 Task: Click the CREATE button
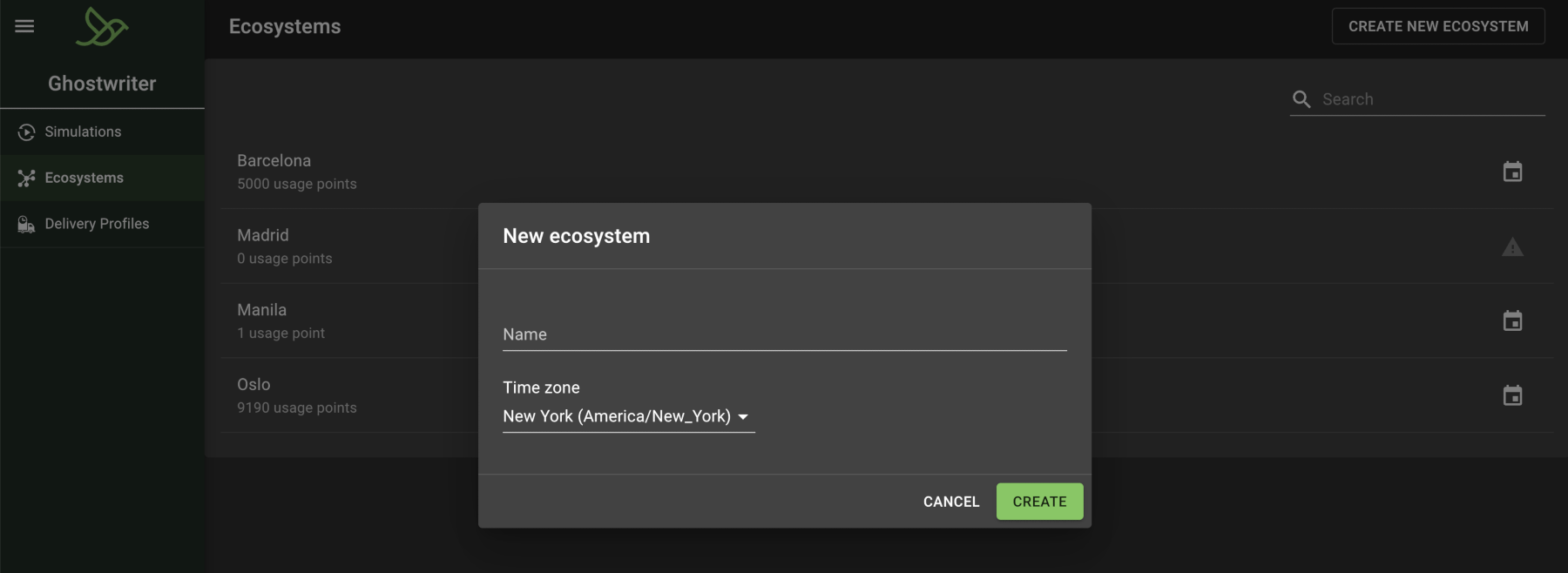(1039, 501)
